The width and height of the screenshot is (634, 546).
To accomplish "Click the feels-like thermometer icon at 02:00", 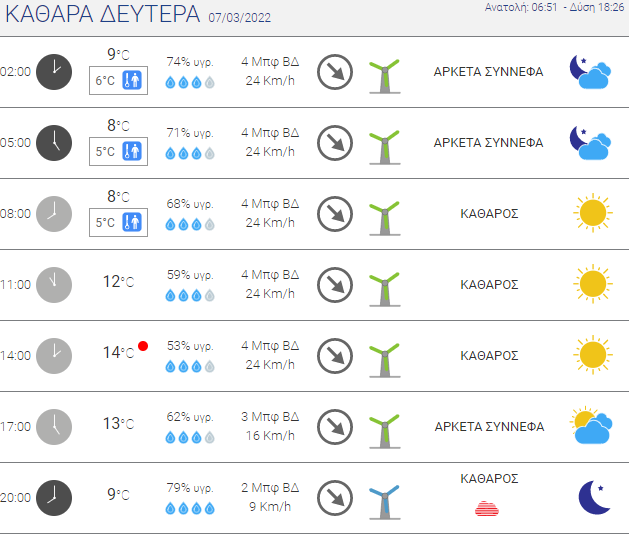I will tap(132, 80).
